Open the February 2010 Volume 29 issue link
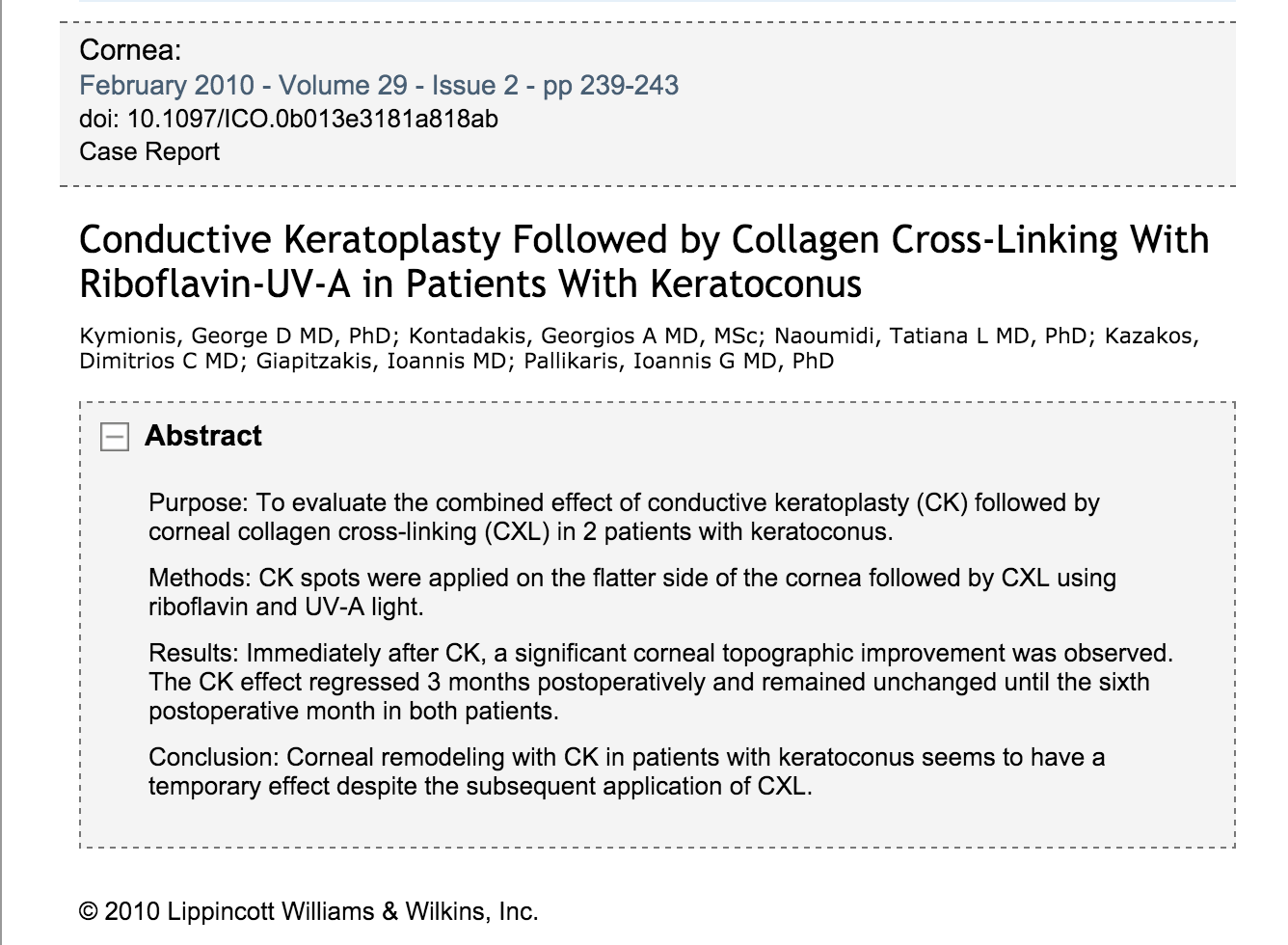 click(x=379, y=86)
